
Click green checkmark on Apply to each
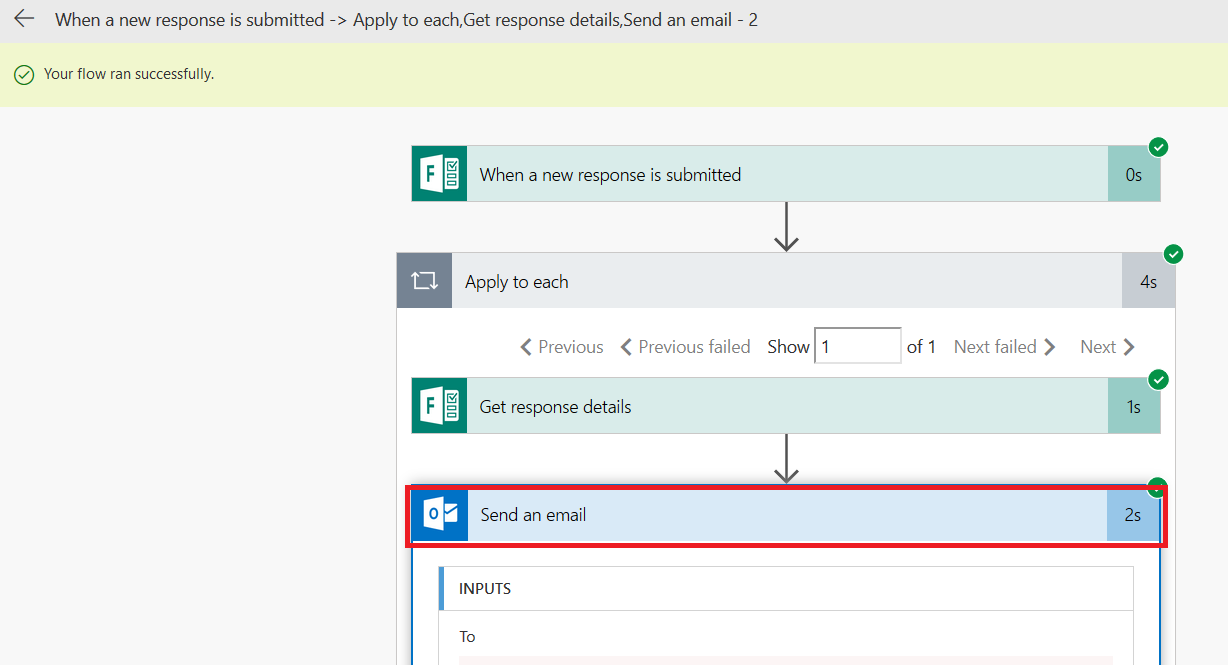click(1174, 254)
